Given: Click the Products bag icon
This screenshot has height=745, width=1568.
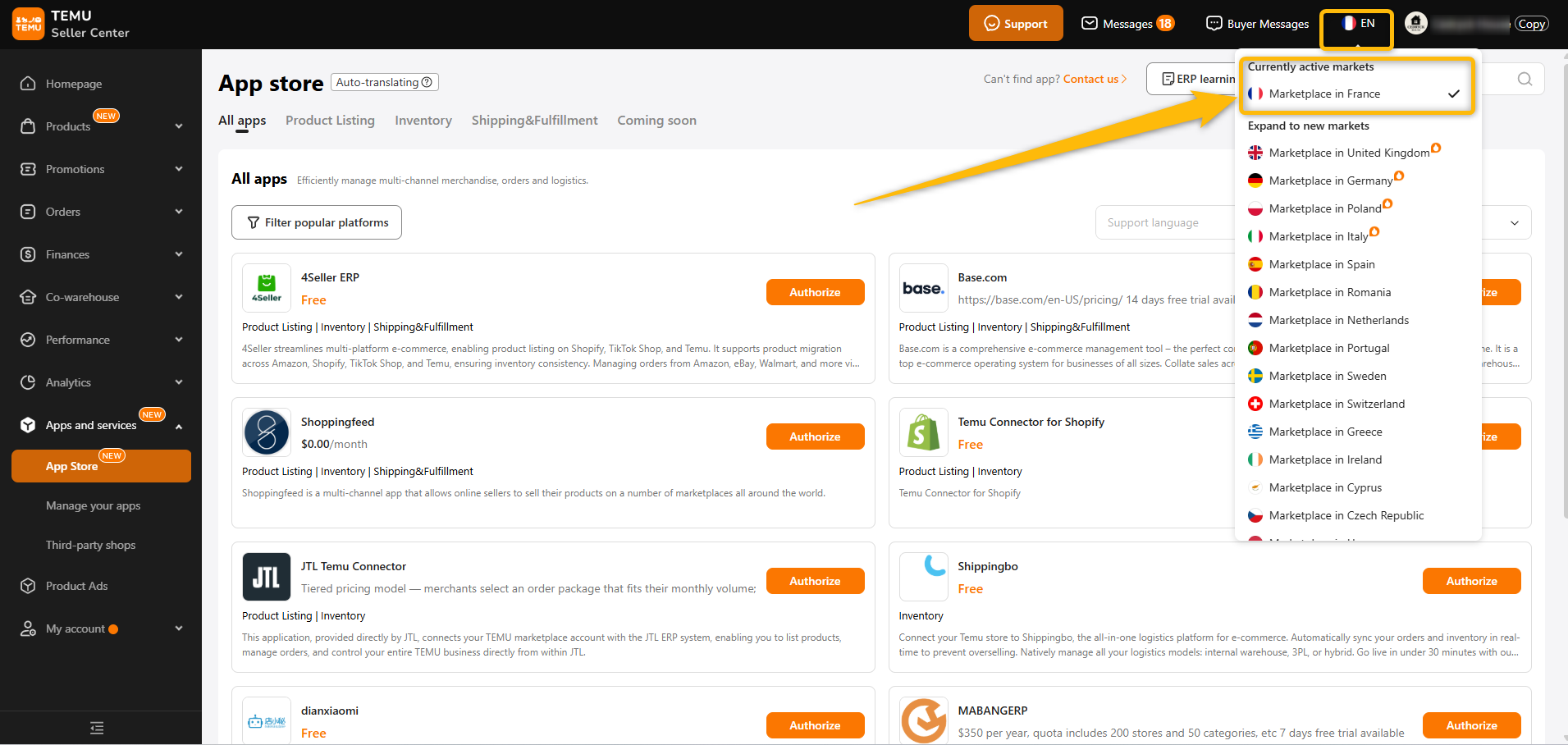Looking at the screenshot, I should tap(28, 126).
